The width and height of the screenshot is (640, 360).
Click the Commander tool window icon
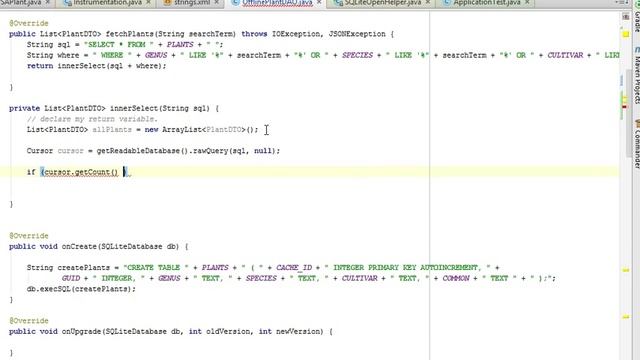(637, 123)
